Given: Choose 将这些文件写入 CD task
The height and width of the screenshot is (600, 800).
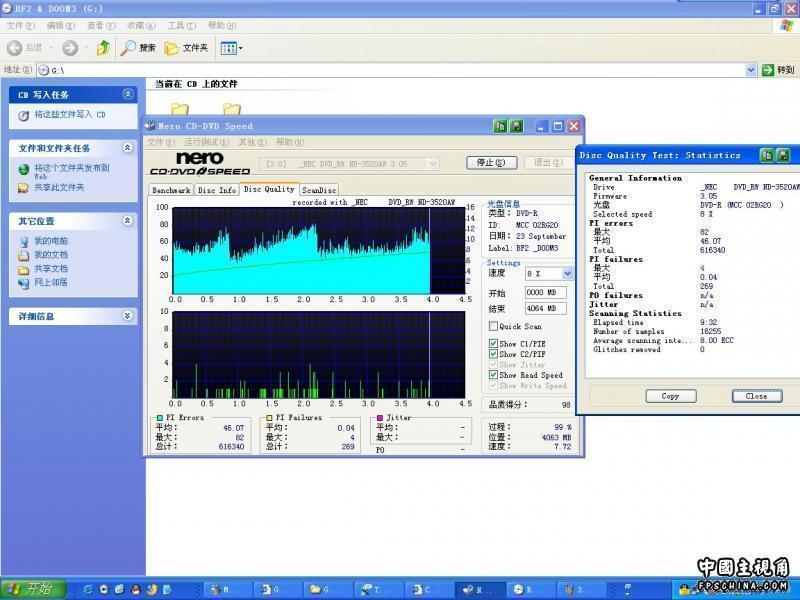Looking at the screenshot, I should point(69,115).
